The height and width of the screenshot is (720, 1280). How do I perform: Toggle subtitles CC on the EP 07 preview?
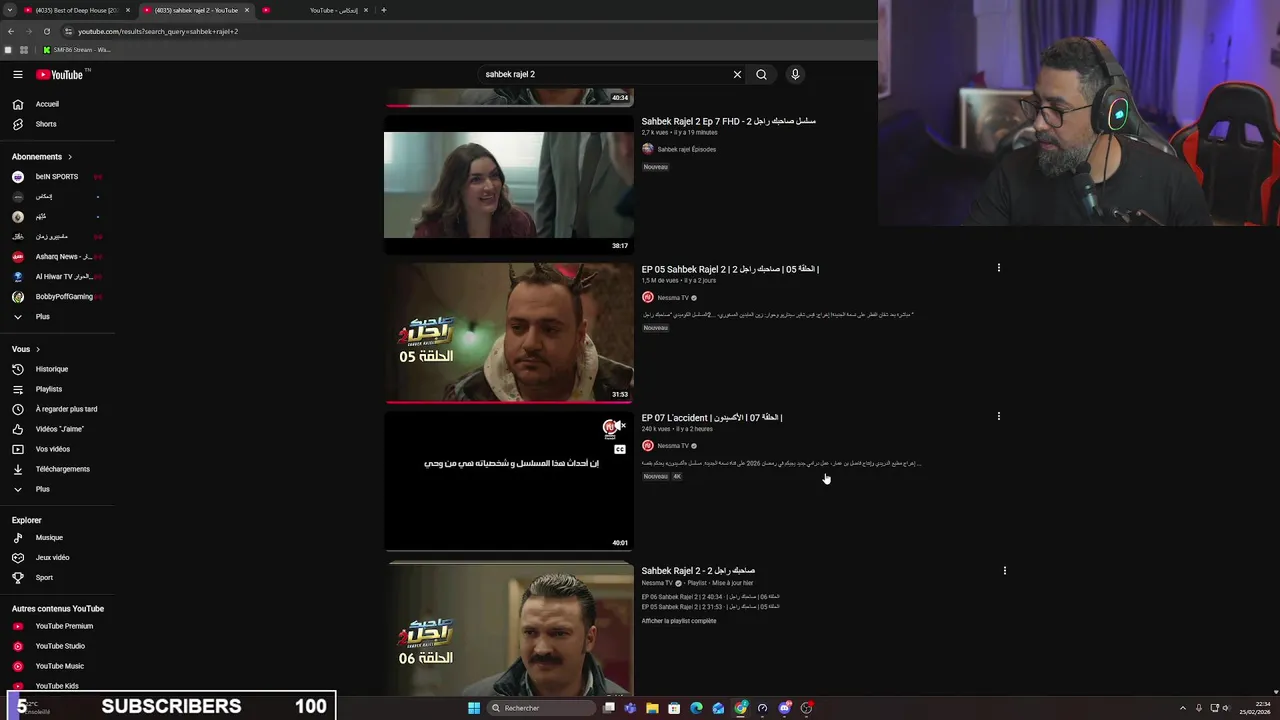coord(620,450)
